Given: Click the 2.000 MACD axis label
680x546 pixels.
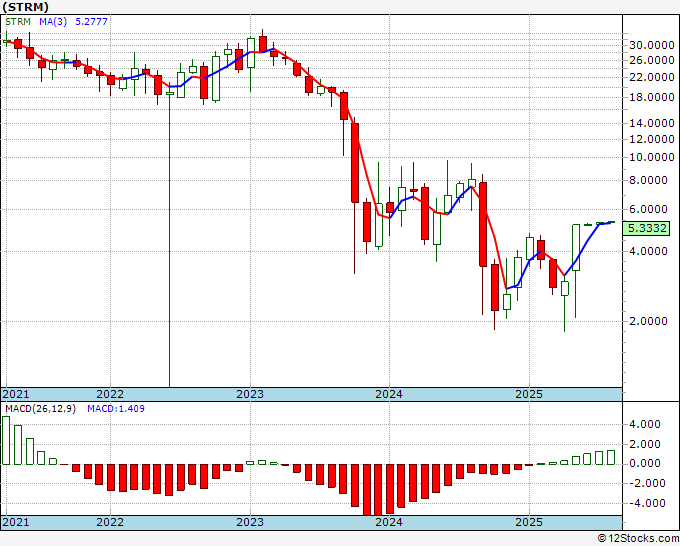Looking at the screenshot, I should coord(645,444).
